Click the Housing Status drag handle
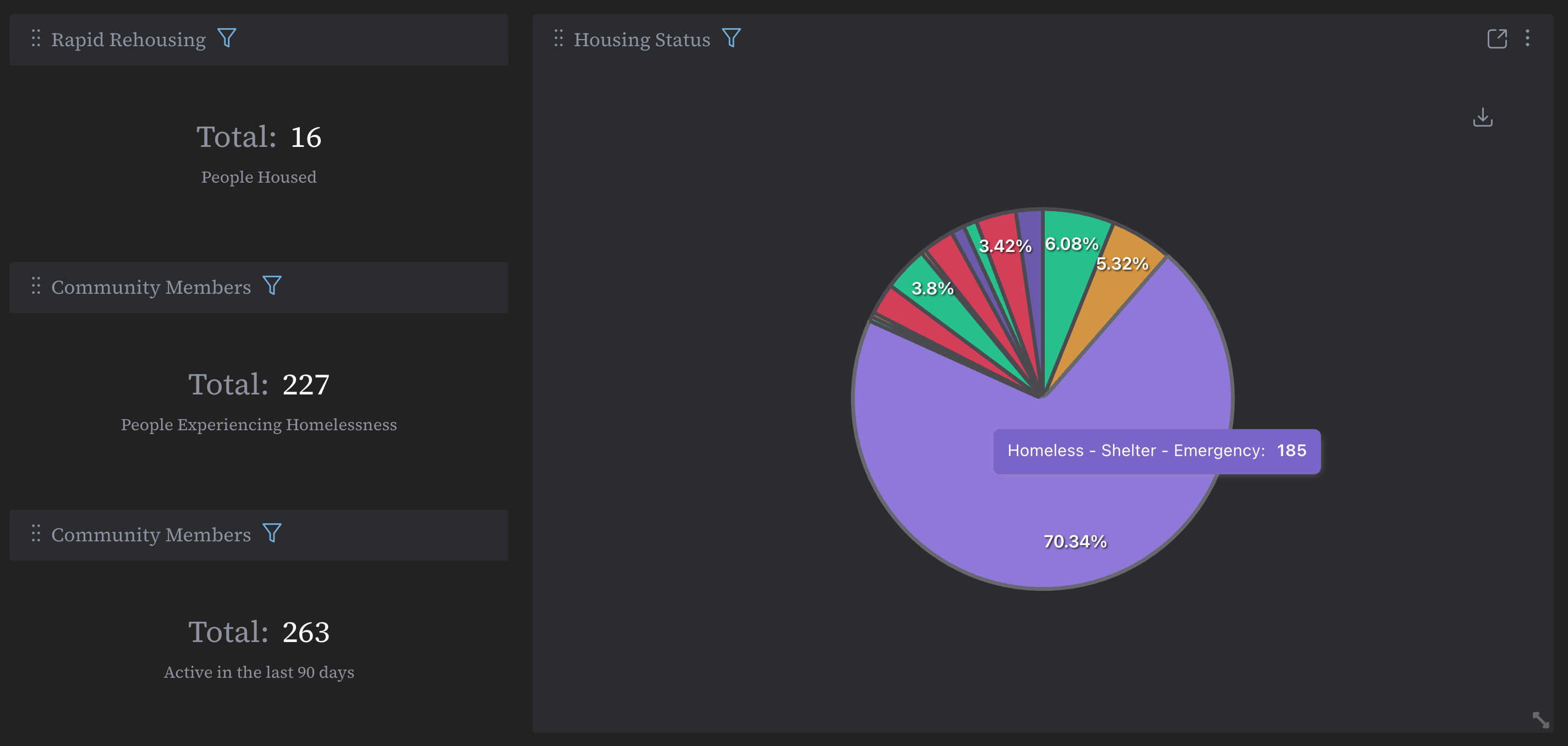The height and width of the screenshot is (746, 1568). 558,39
